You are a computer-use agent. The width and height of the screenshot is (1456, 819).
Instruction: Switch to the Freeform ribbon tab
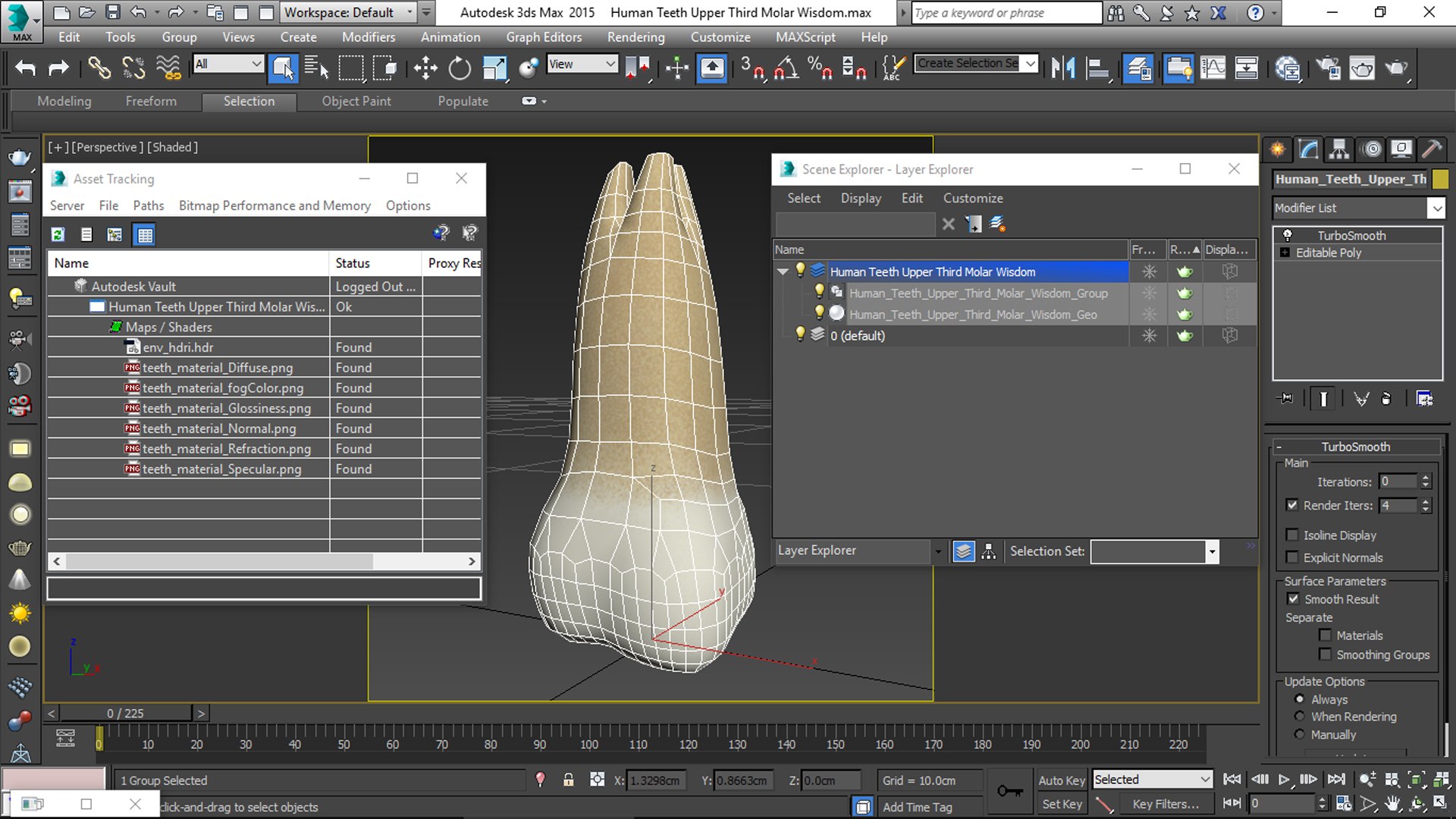click(151, 101)
